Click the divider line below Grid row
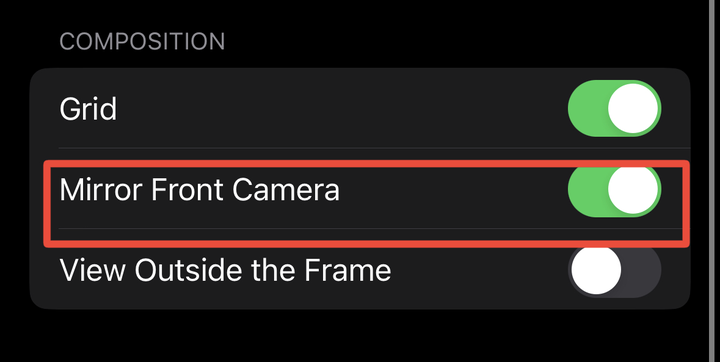This screenshot has width=720, height=362. (x=374, y=148)
